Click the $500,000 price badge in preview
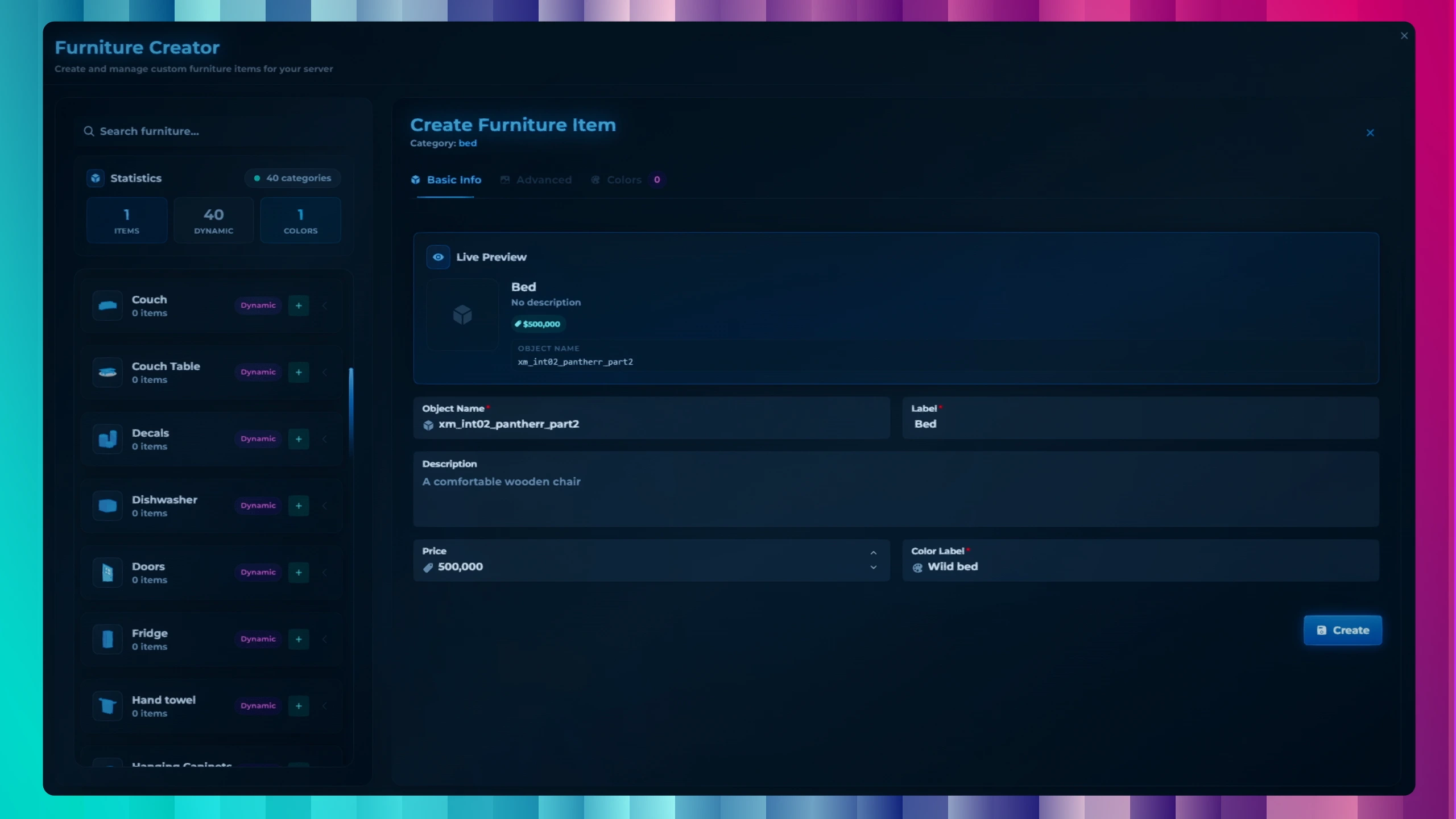This screenshot has height=819, width=1456. pos(538,324)
